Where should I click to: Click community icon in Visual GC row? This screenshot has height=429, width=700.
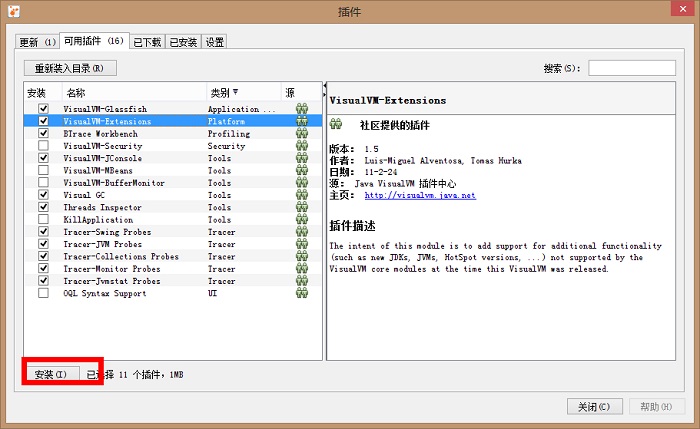coord(302,195)
